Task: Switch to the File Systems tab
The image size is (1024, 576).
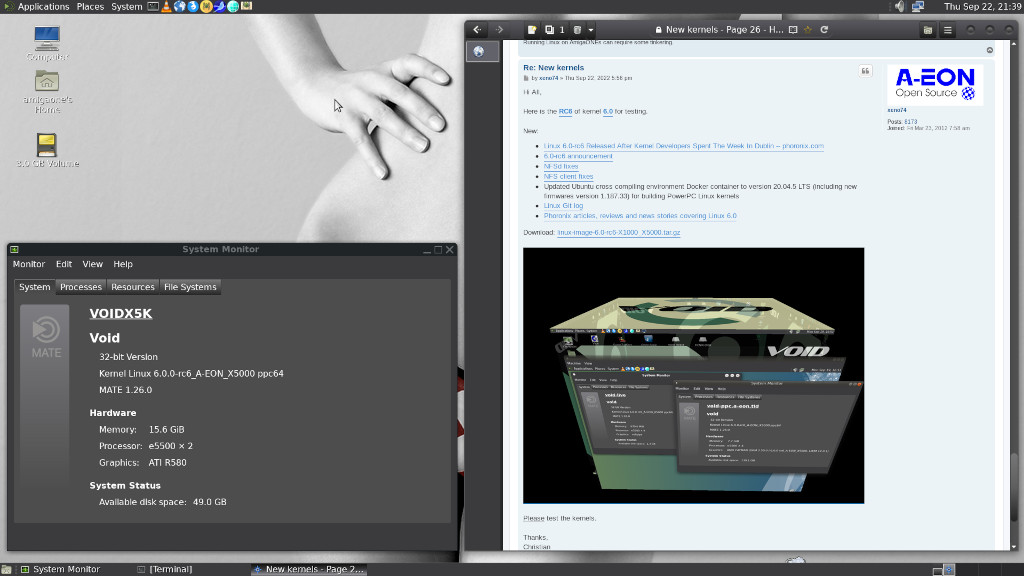Action: click(190, 287)
